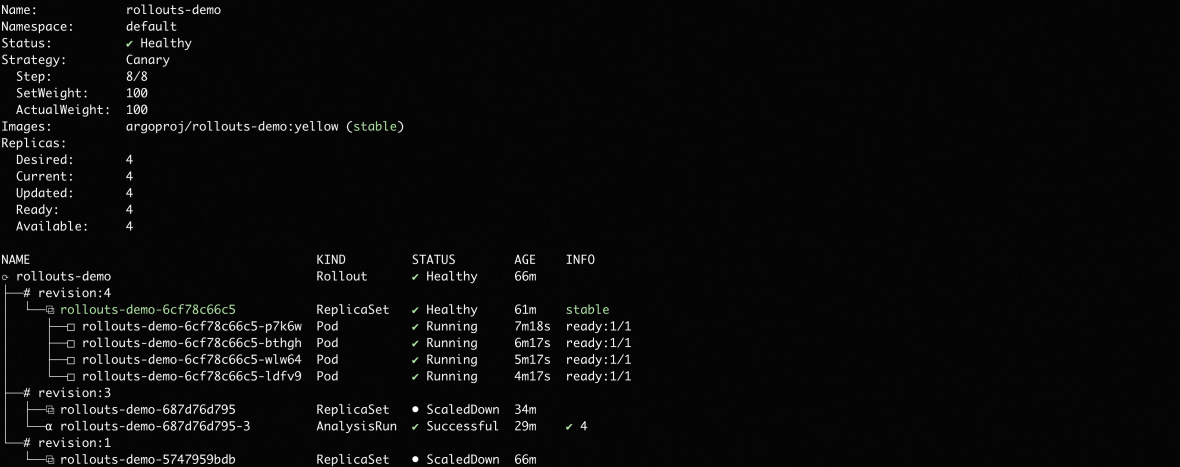Click the green check beside Status Healthy at top

(x=130, y=43)
